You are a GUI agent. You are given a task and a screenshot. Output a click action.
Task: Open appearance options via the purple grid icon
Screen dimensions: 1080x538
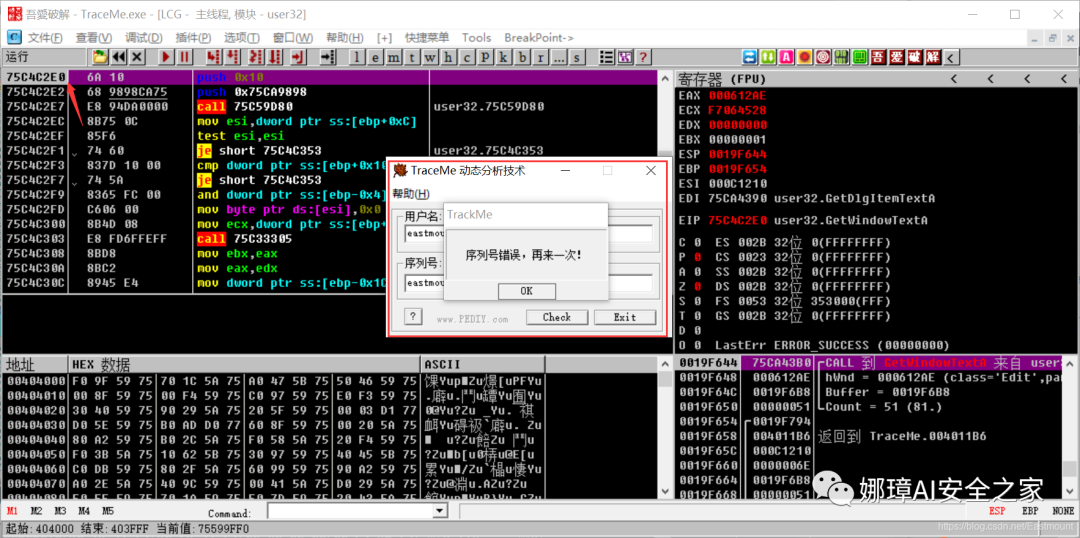625,57
